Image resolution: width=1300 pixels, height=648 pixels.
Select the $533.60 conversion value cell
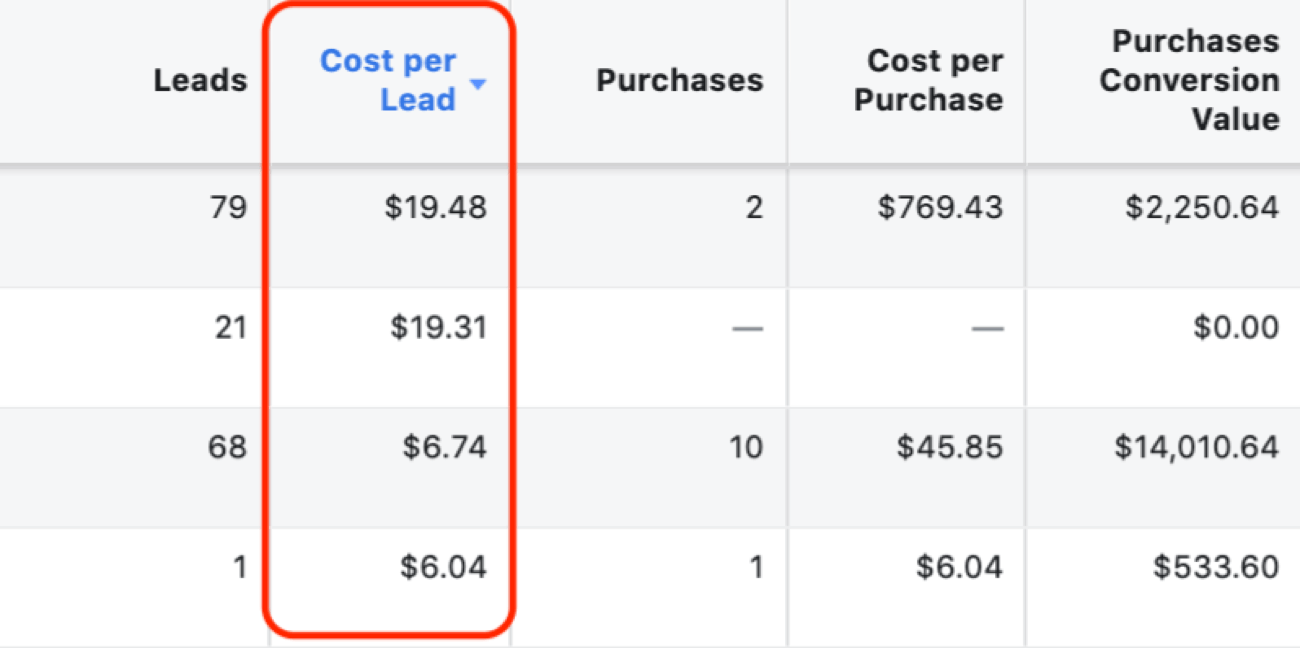1216,567
